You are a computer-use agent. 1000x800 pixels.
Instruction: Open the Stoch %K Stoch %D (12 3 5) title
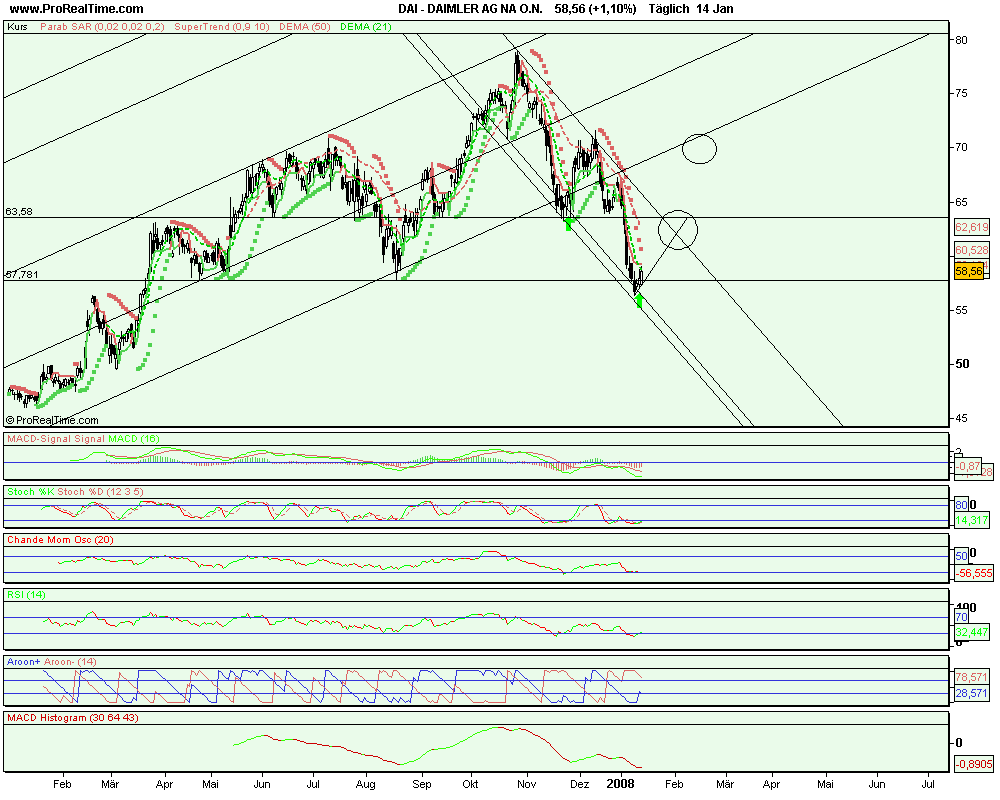point(75,491)
